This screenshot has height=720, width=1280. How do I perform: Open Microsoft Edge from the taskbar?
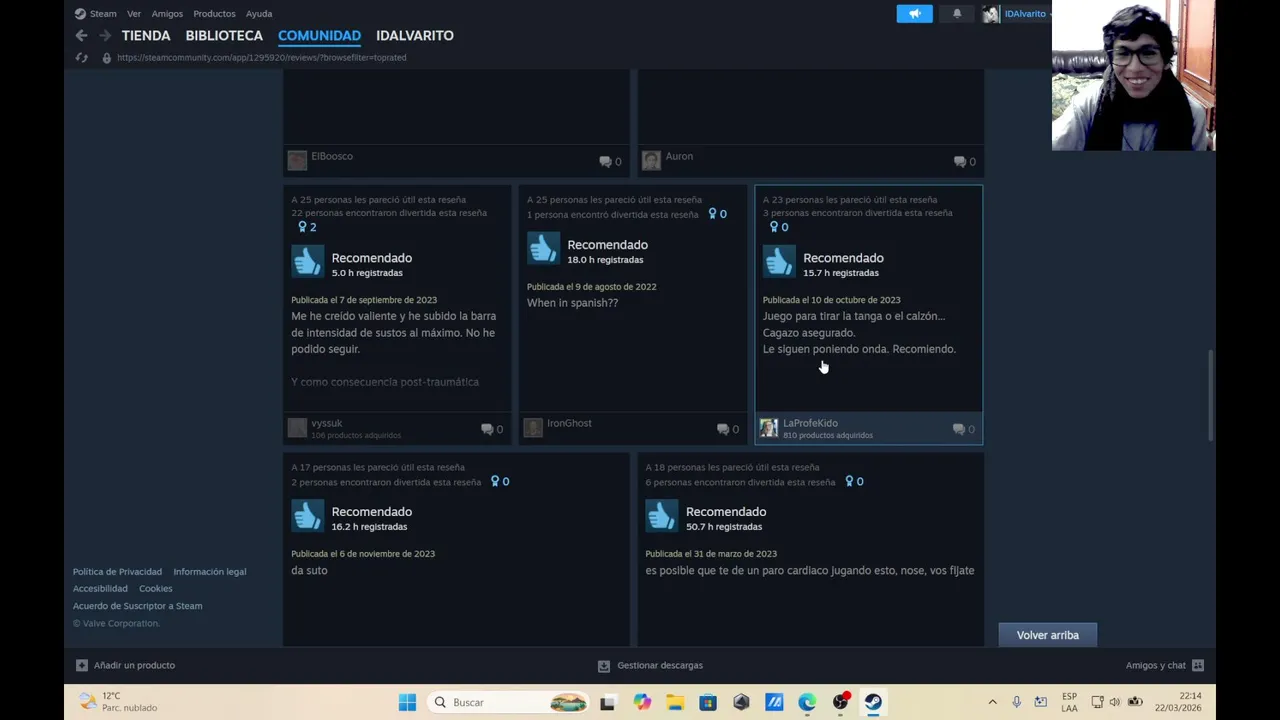click(807, 702)
